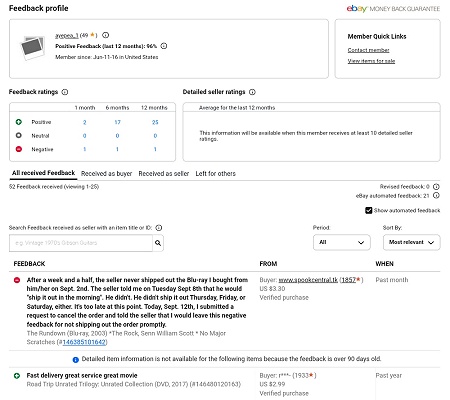
Task: Open the Sort By Most relevant dropdown
Action: [412, 242]
